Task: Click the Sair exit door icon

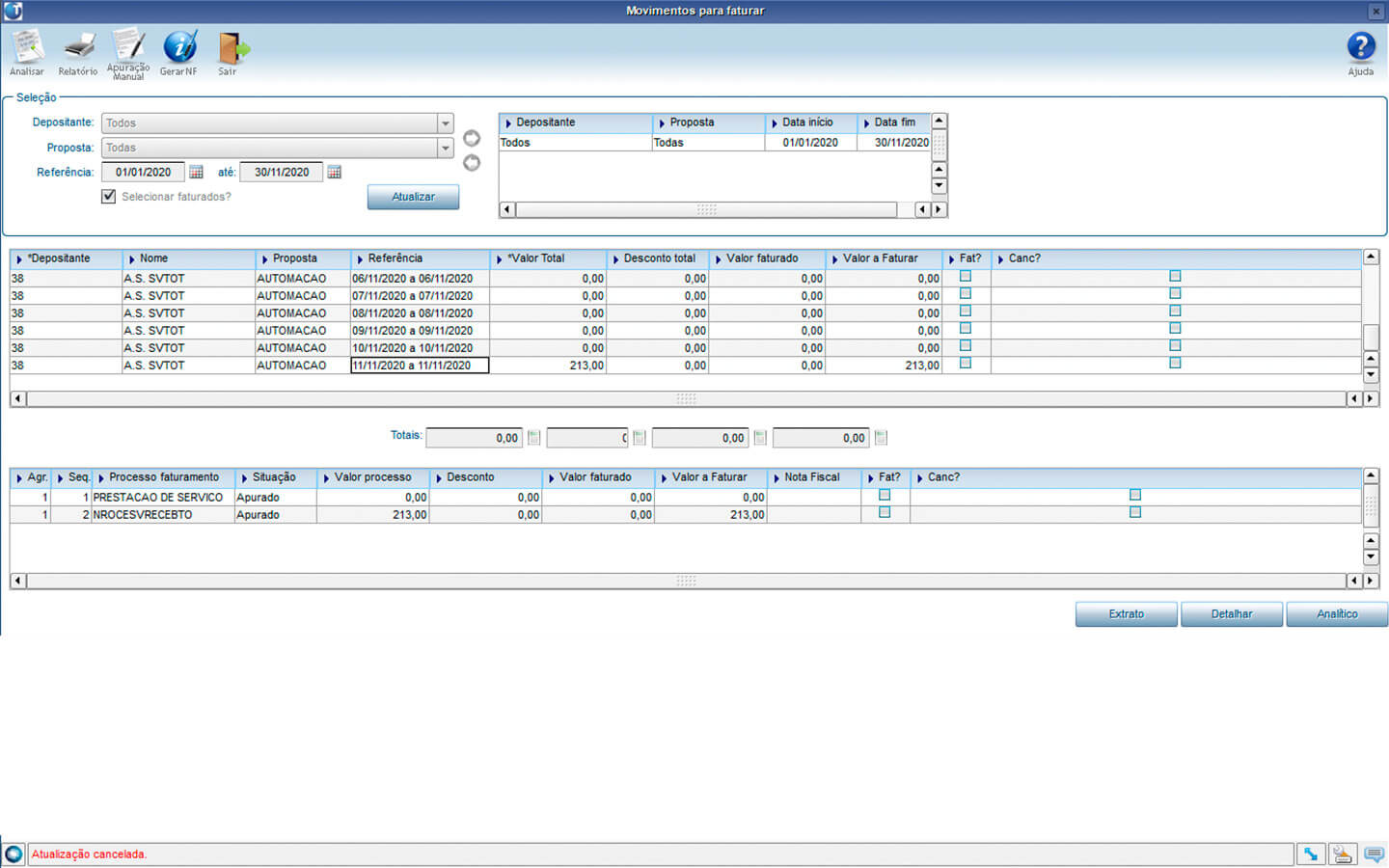Action: tap(229, 48)
